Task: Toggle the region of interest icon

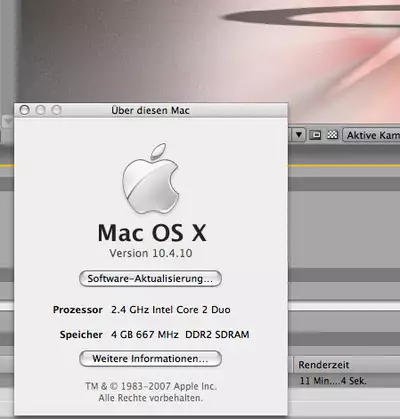Action: (x=315, y=135)
